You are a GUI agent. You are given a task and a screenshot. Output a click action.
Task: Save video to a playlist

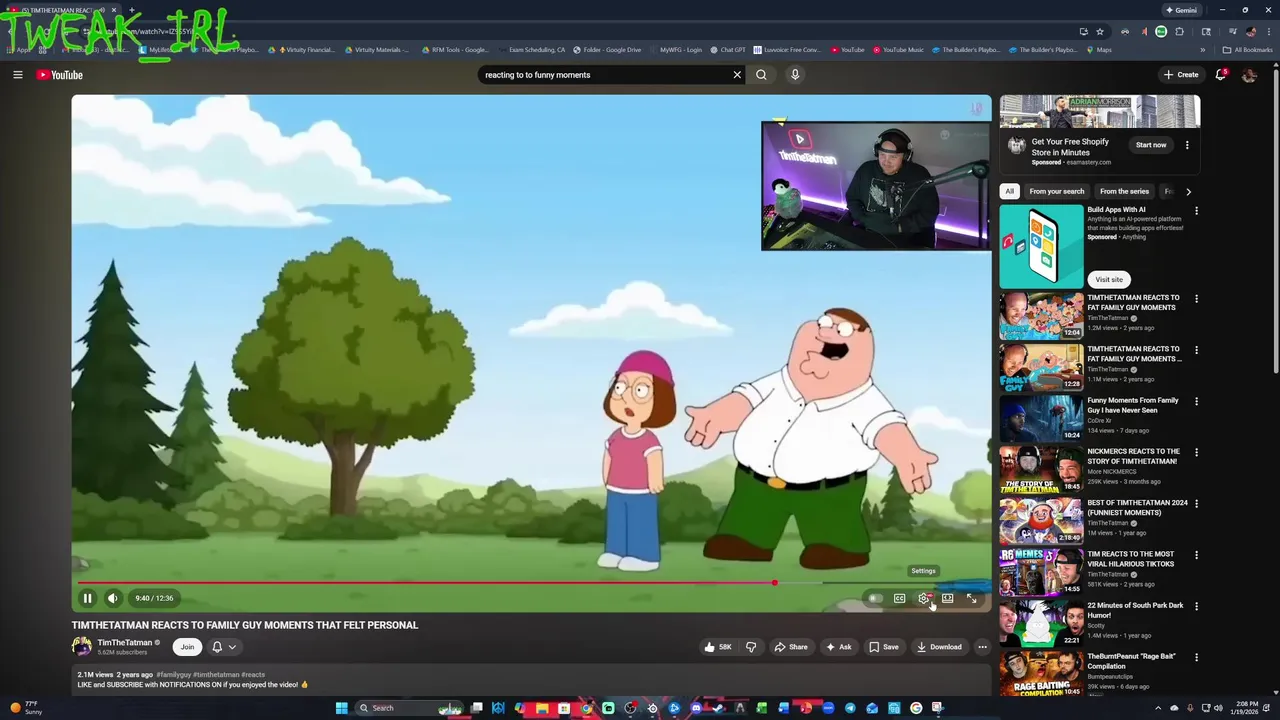click(x=883, y=647)
